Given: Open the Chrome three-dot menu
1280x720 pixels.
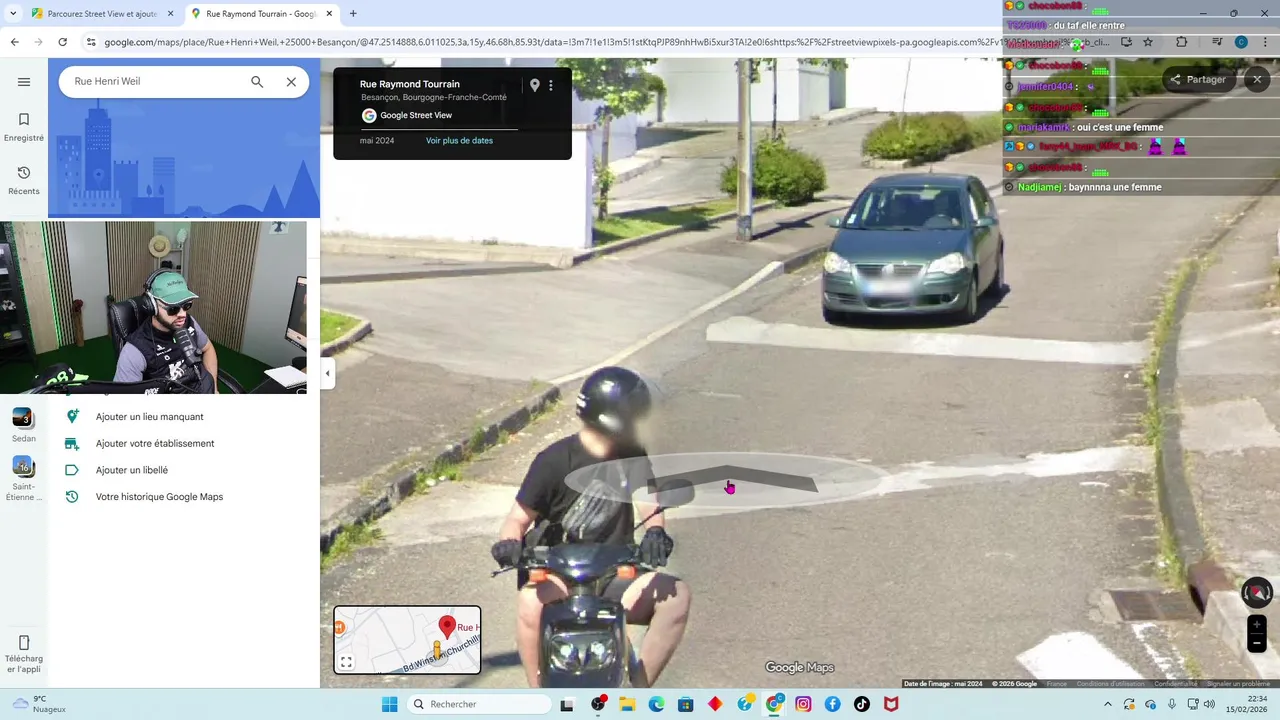Looking at the screenshot, I should (x=1263, y=42).
